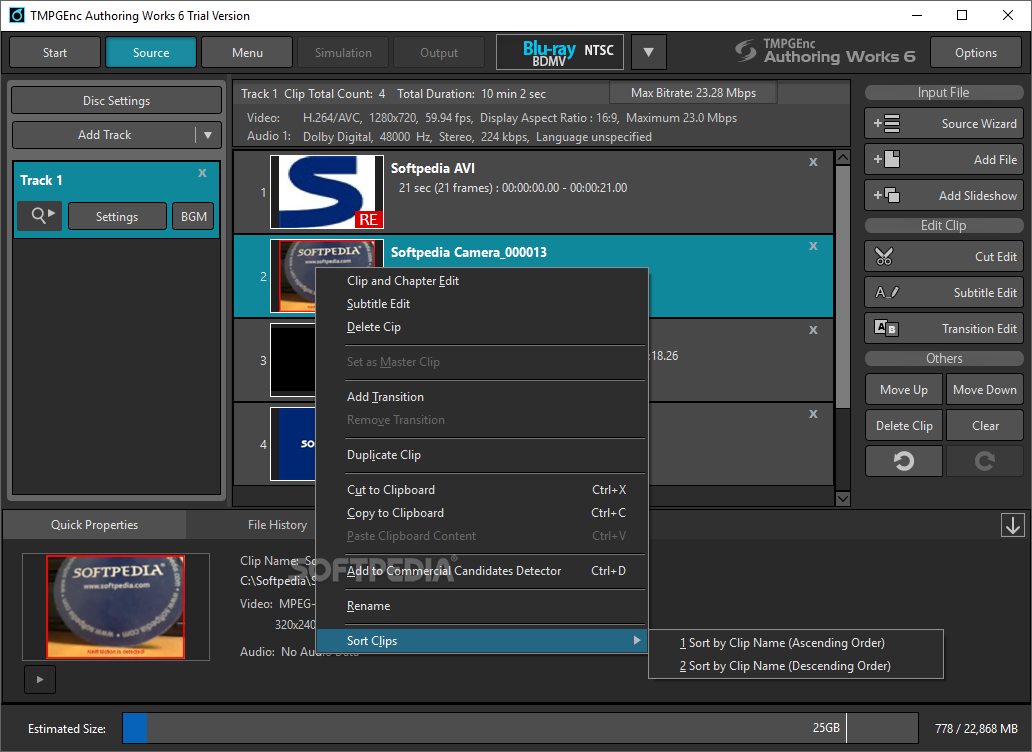Click clip list scroll up arrow
The width and height of the screenshot is (1032, 752).
[842, 157]
